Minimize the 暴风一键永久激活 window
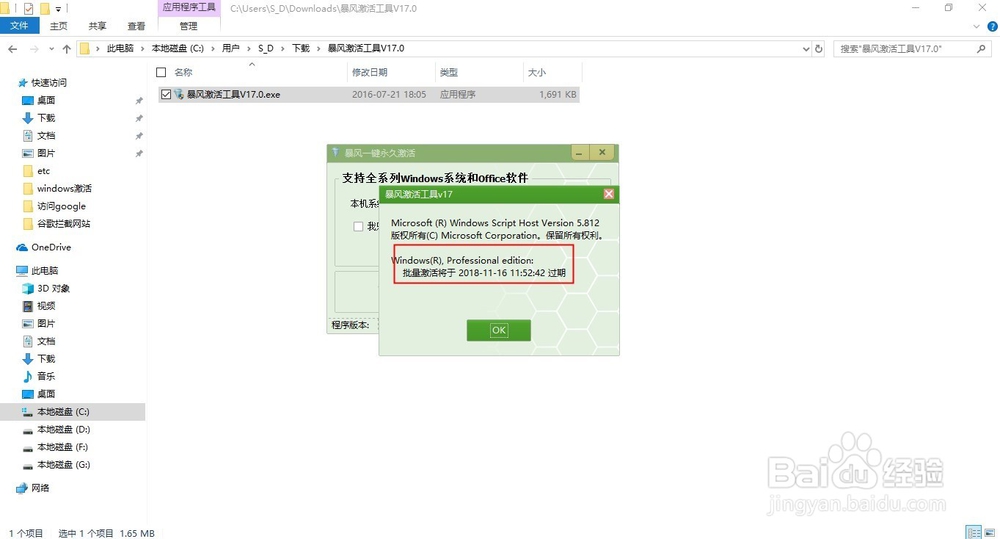The height and width of the screenshot is (539, 1000). pyautogui.click(x=579, y=152)
